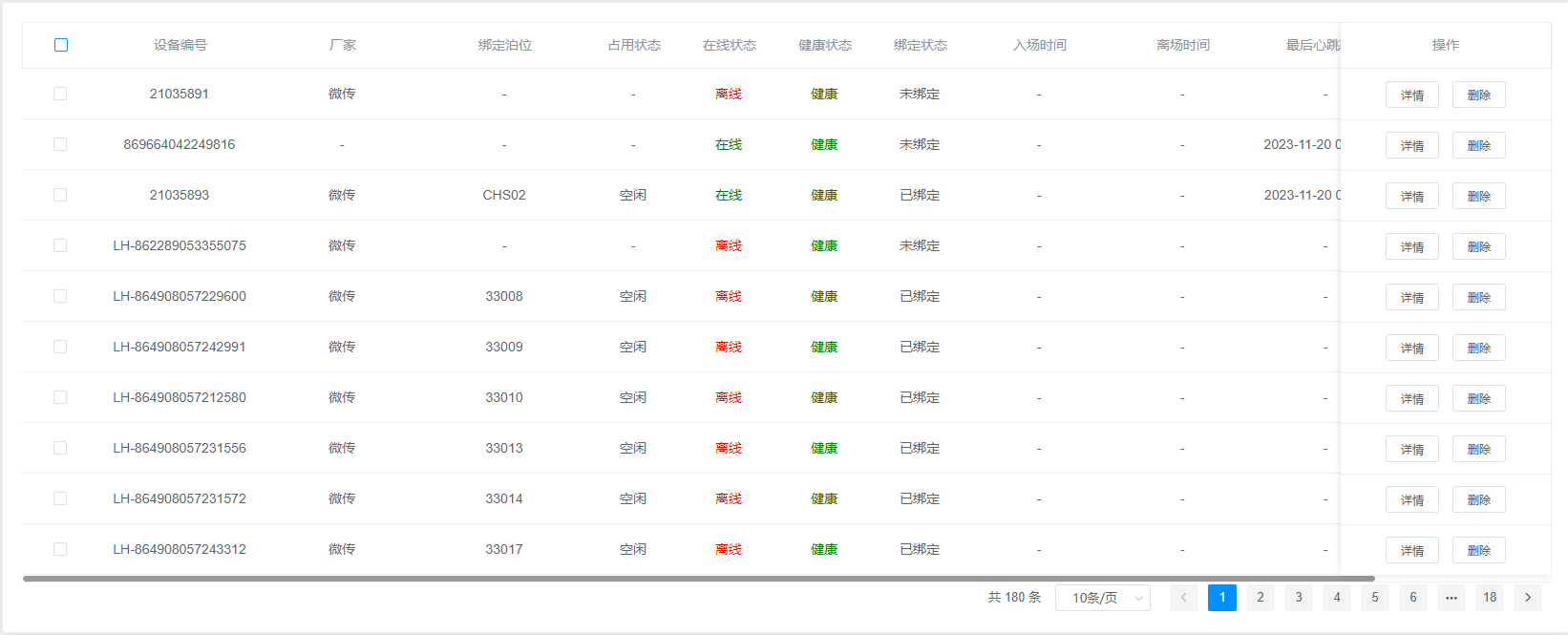Click the pagination ellipsis to jump pages
Viewport: 1568px width, 635px height.
click(x=1451, y=598)
